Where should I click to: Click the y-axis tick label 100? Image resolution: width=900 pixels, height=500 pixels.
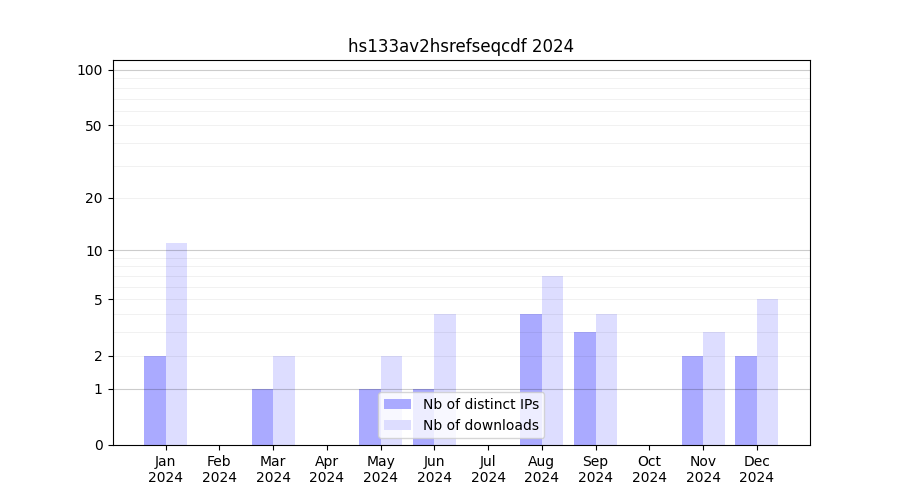[x=90, y=70]
